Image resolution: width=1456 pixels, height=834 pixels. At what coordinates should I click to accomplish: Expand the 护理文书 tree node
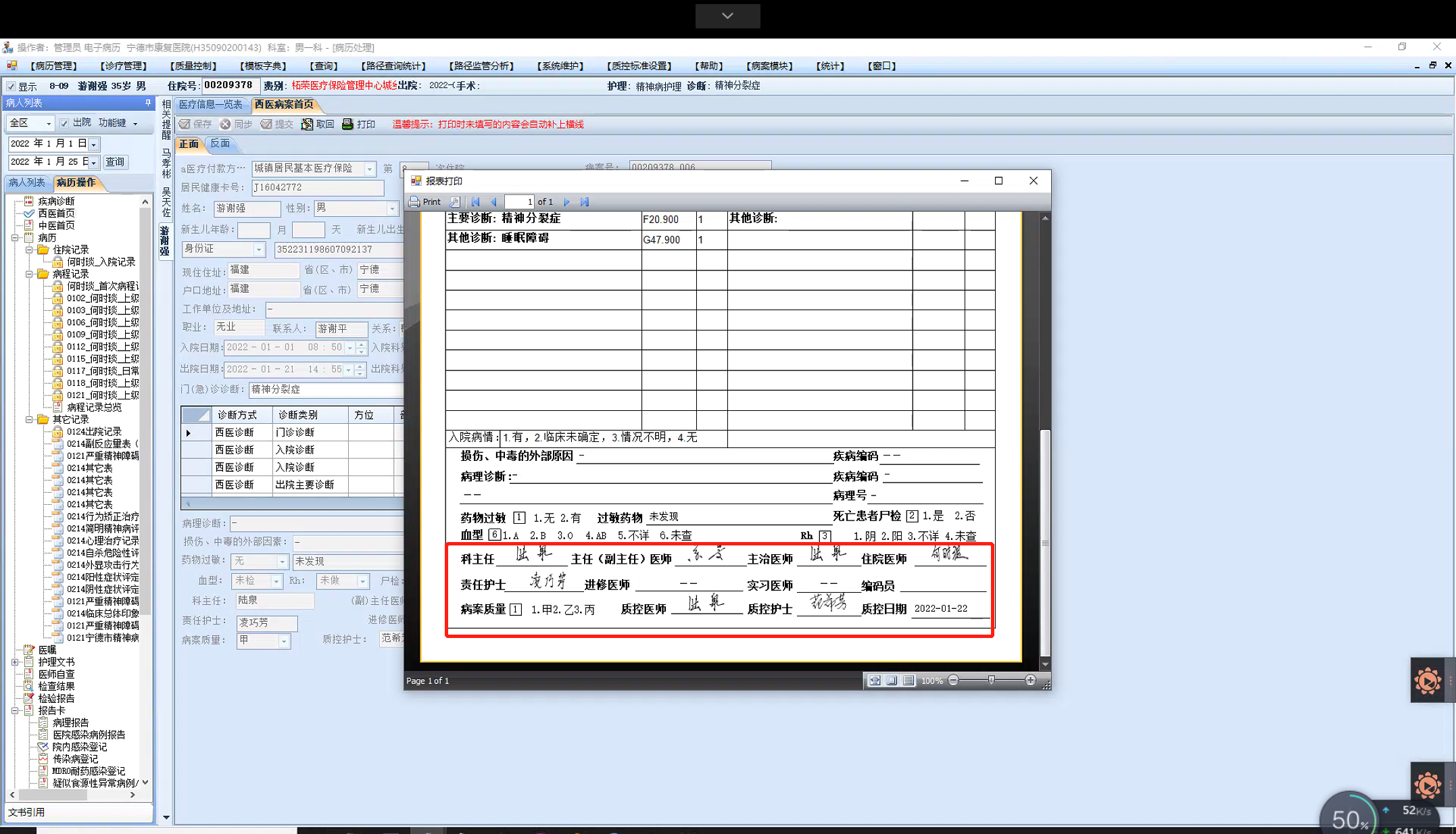15,662
